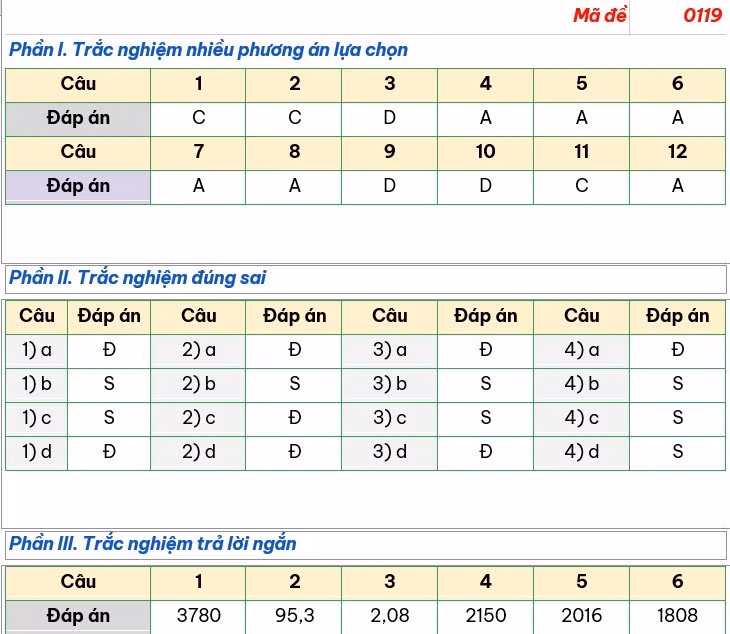Select answer cell D under question 3 in Part I
730x634 pixels.
390,118
